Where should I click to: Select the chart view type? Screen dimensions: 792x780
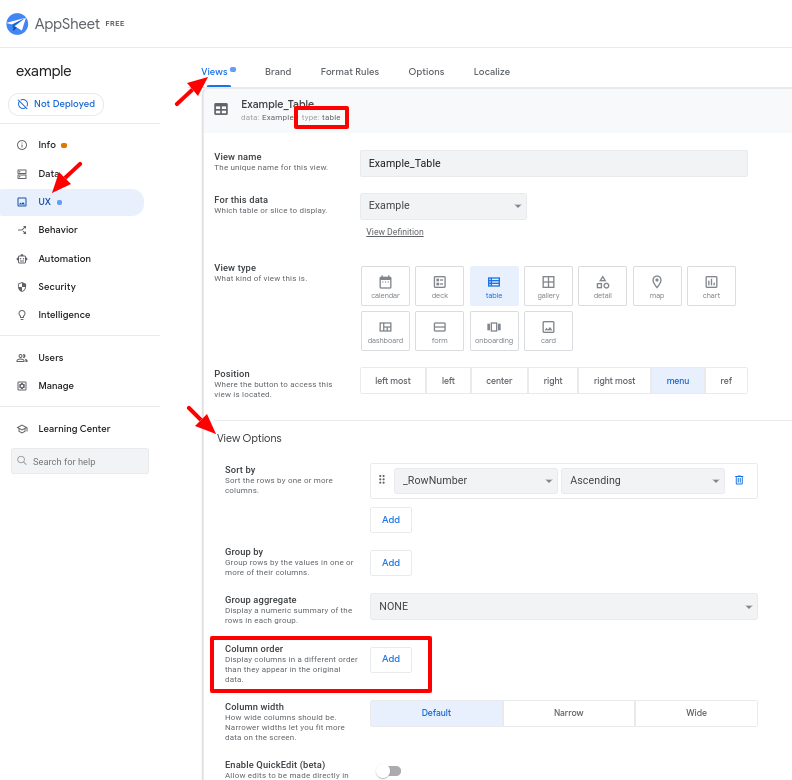[711, 286]
